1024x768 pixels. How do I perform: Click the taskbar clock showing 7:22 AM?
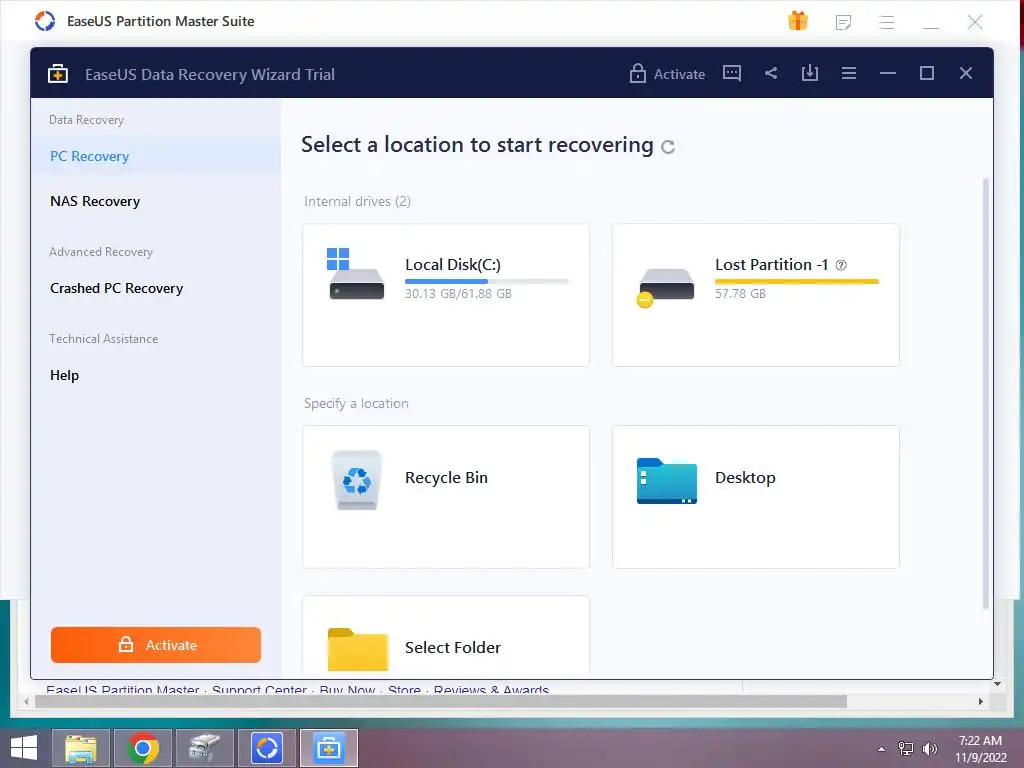click(980, 749)
